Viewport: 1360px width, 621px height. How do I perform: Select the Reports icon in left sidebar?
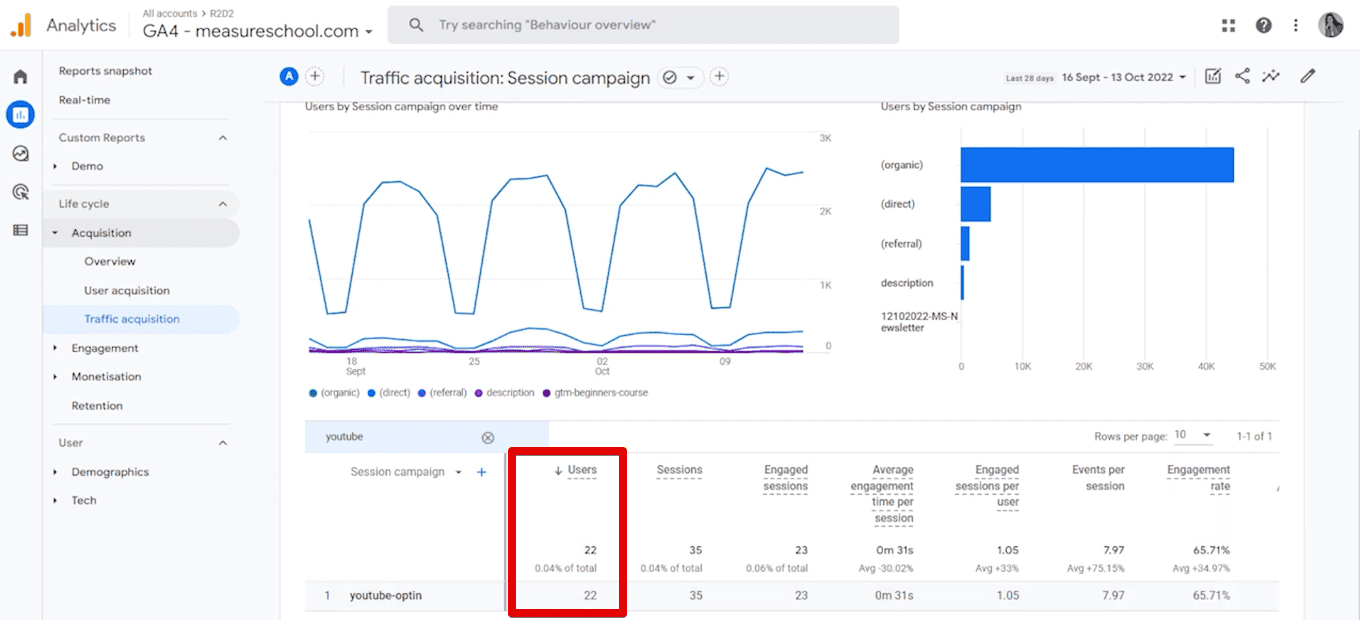pos(20,114)
